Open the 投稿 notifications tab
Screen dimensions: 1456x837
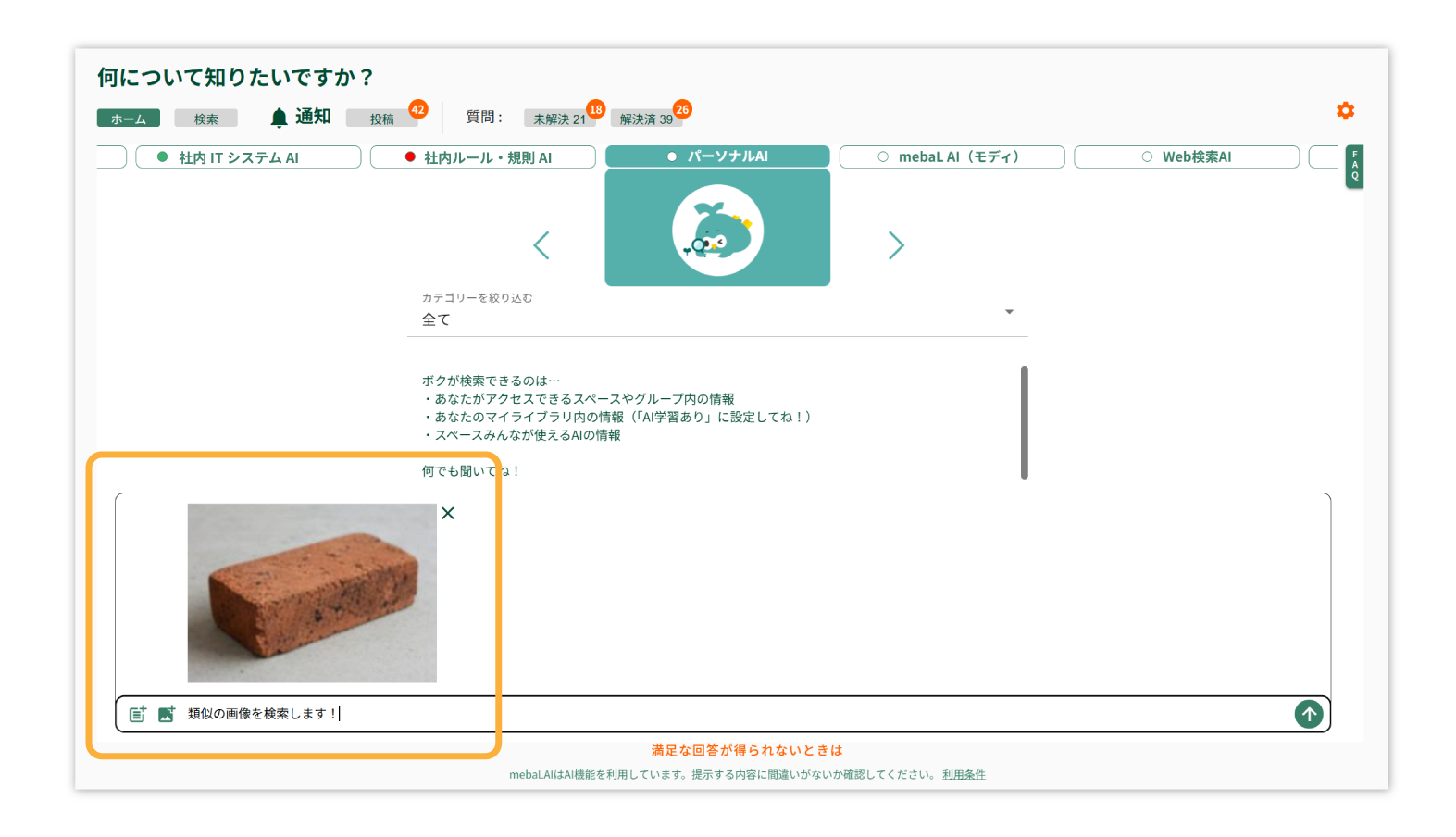(381, 119)
